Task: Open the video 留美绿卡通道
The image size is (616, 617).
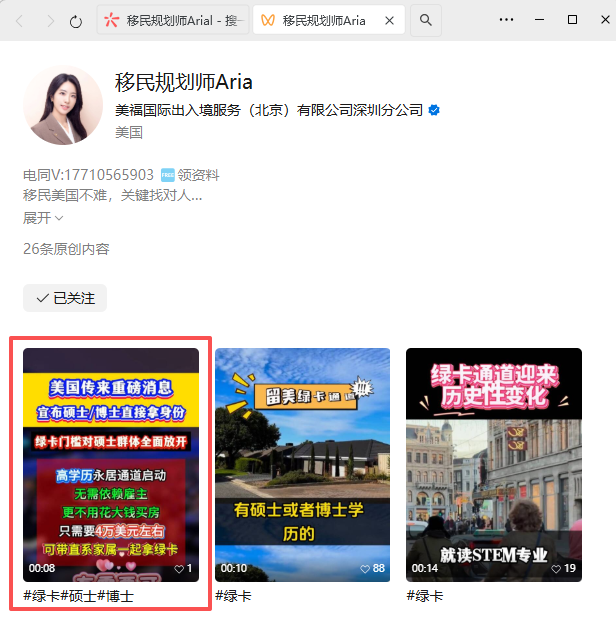Action: (x=302, y=465)
